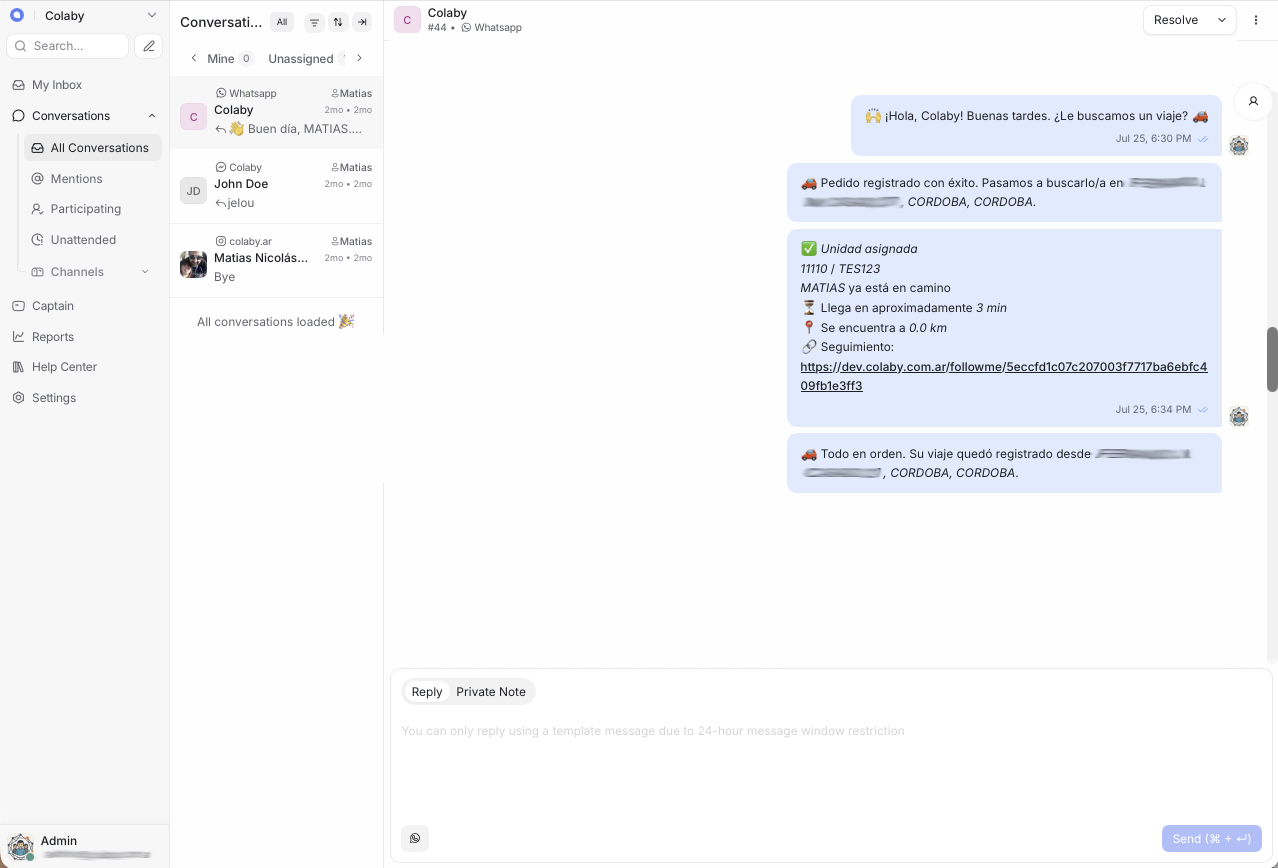Expand the Channels submenu
1278x868 pixels.
pos(145,272)
